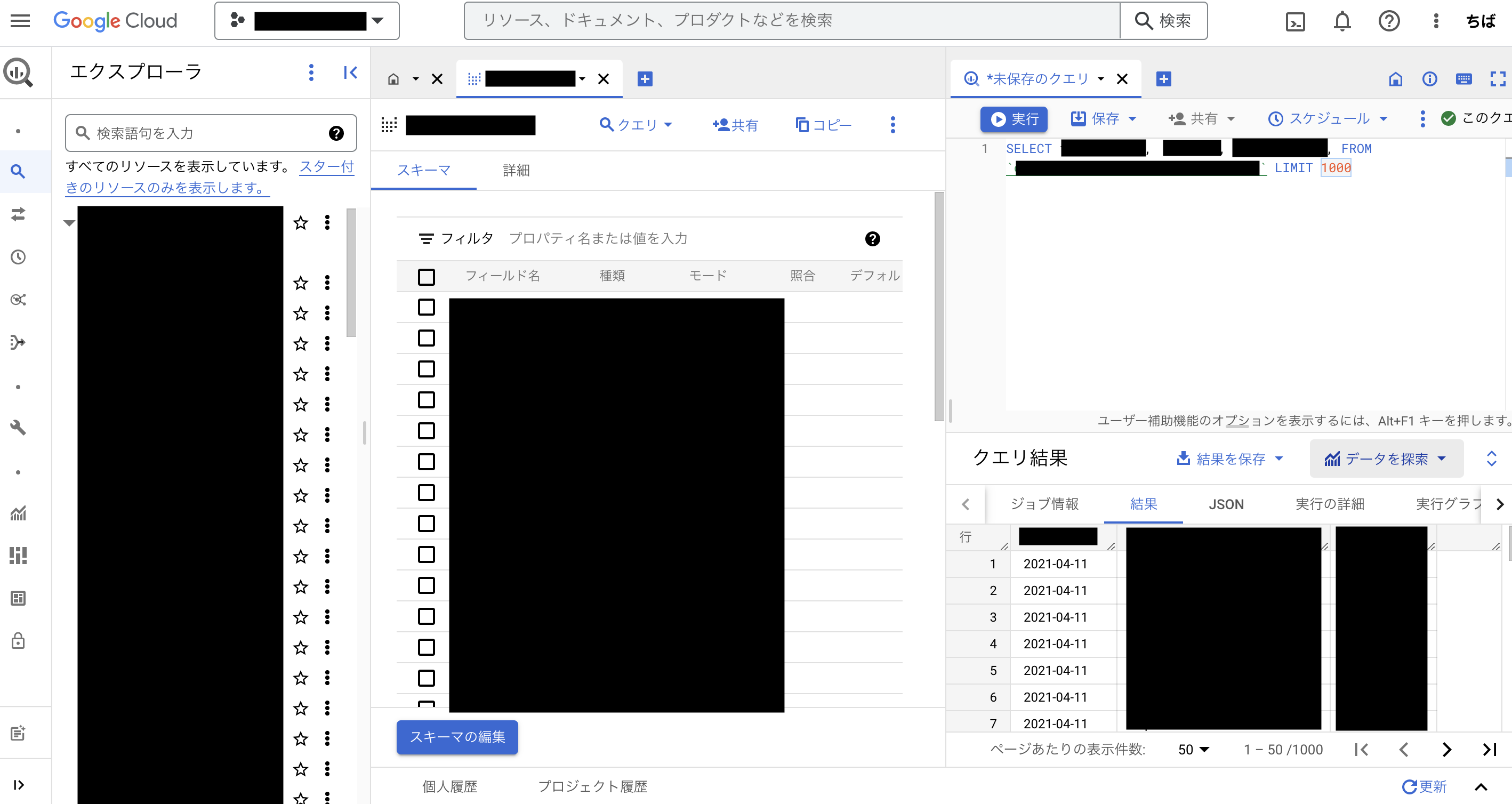1512x804 pixels.
Task: Expand the query editor to full screen
Action: (1499, 79)
